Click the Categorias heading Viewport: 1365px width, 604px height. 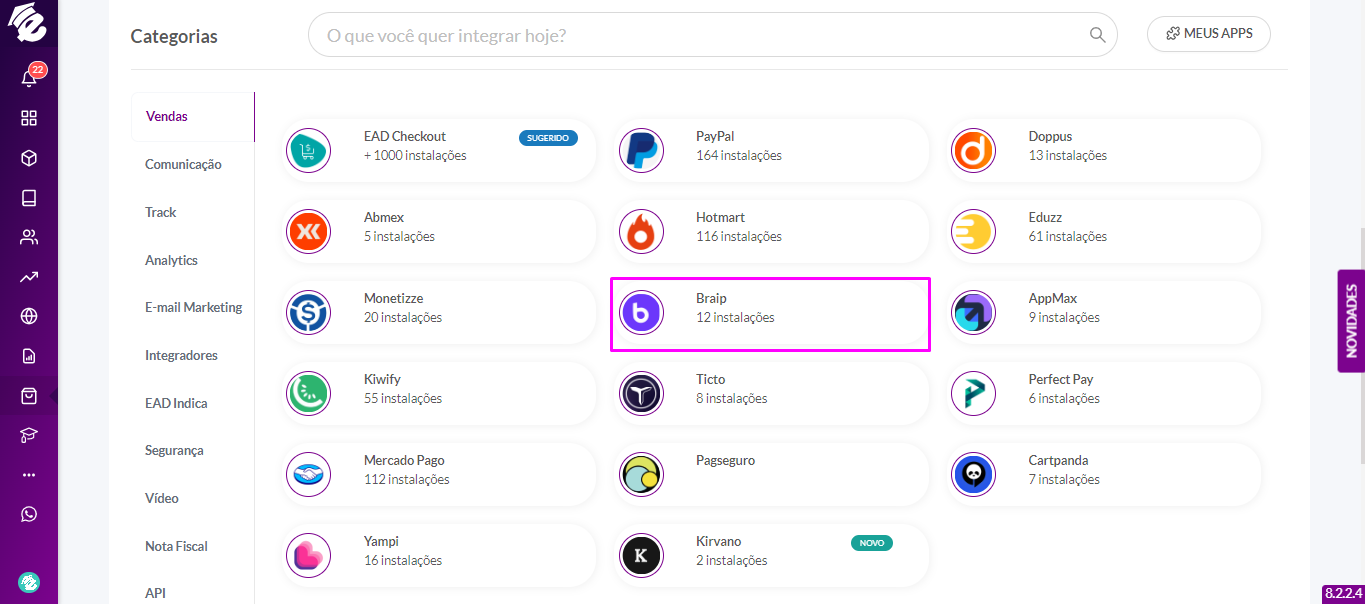(x=174, y=36)
